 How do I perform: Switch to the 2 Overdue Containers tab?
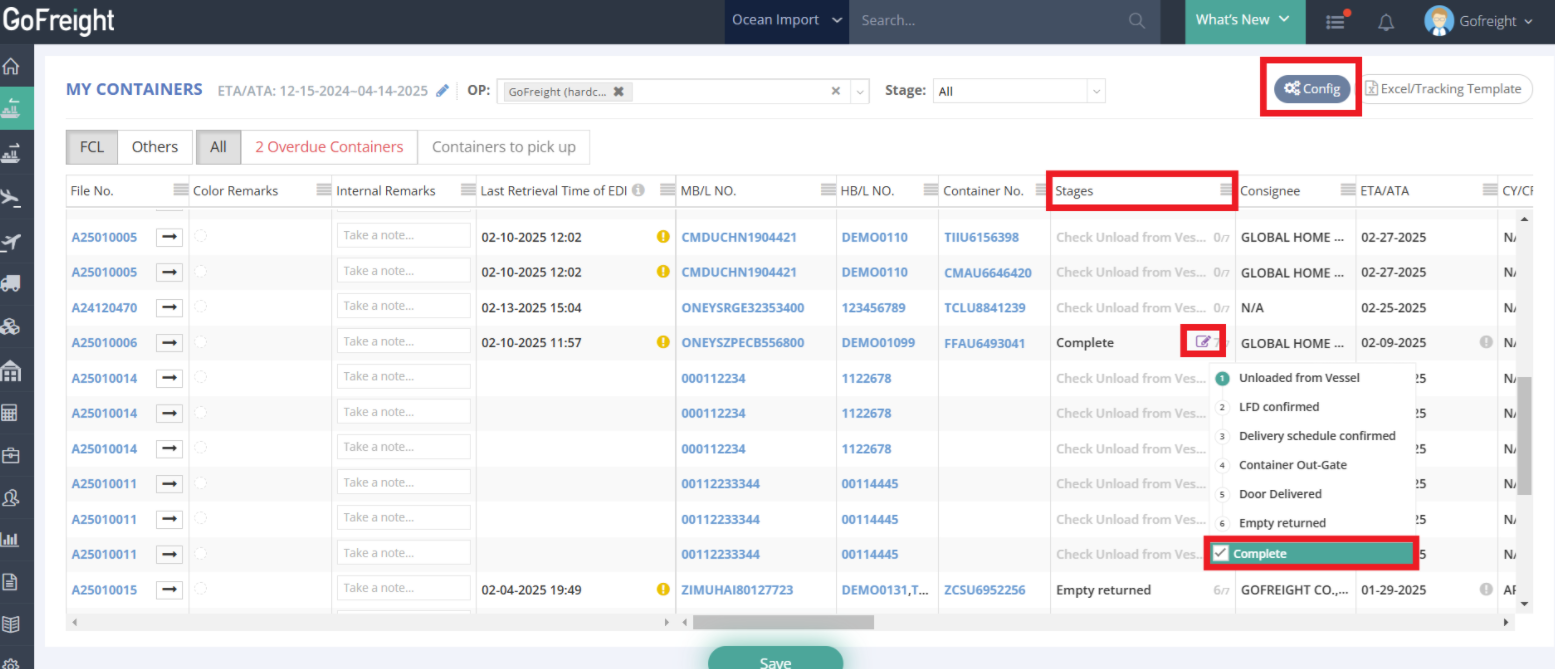[329, 147]
